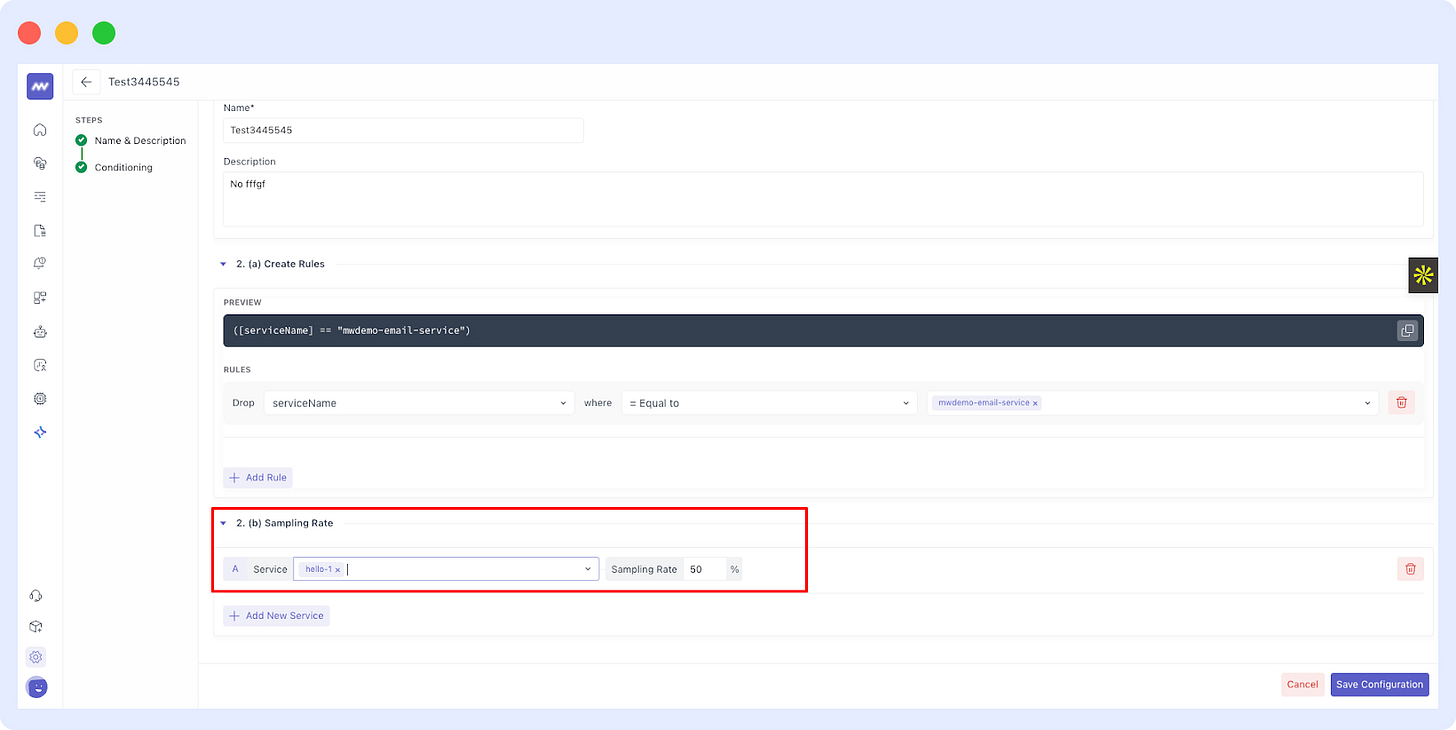1456x730 pixels.
Task: Open the support headset icon
Action: 36,596
